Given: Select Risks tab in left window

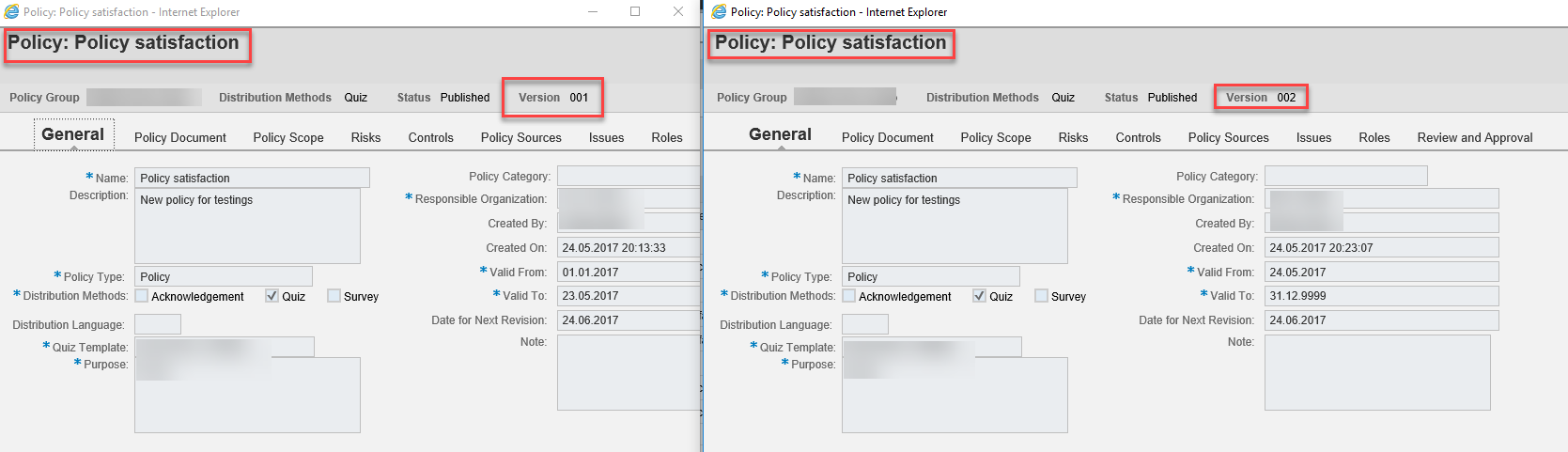Looking at the screenshot, I should click(x=366, y=137).
